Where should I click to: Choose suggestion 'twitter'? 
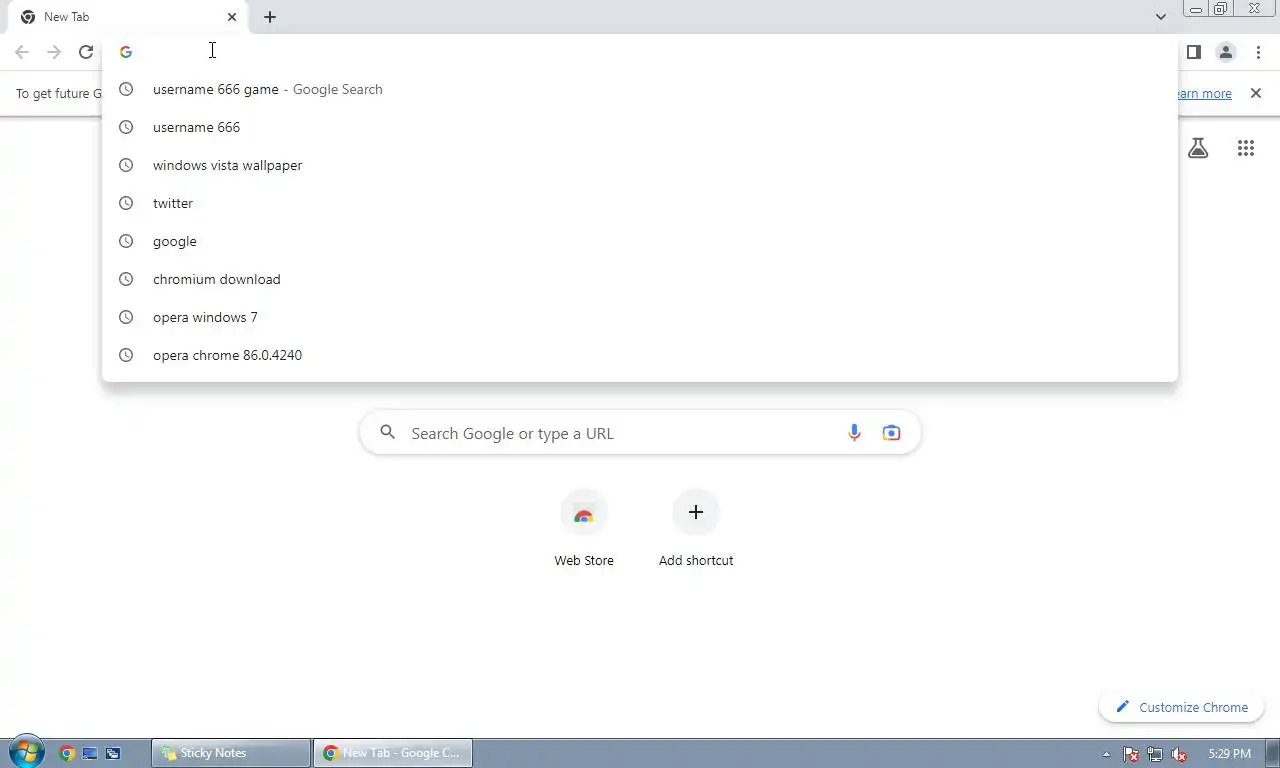coord(640,203)
